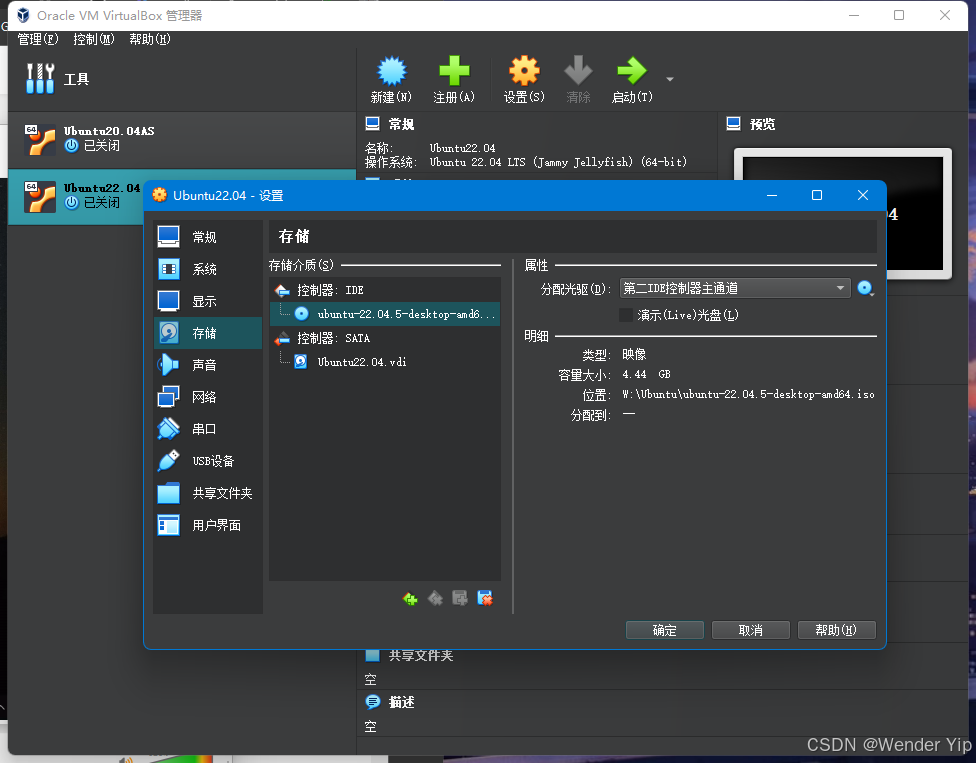Click the 描述 speech bubble icon
Viewport: 976px width, 763px height.
(x=373, y=702)
